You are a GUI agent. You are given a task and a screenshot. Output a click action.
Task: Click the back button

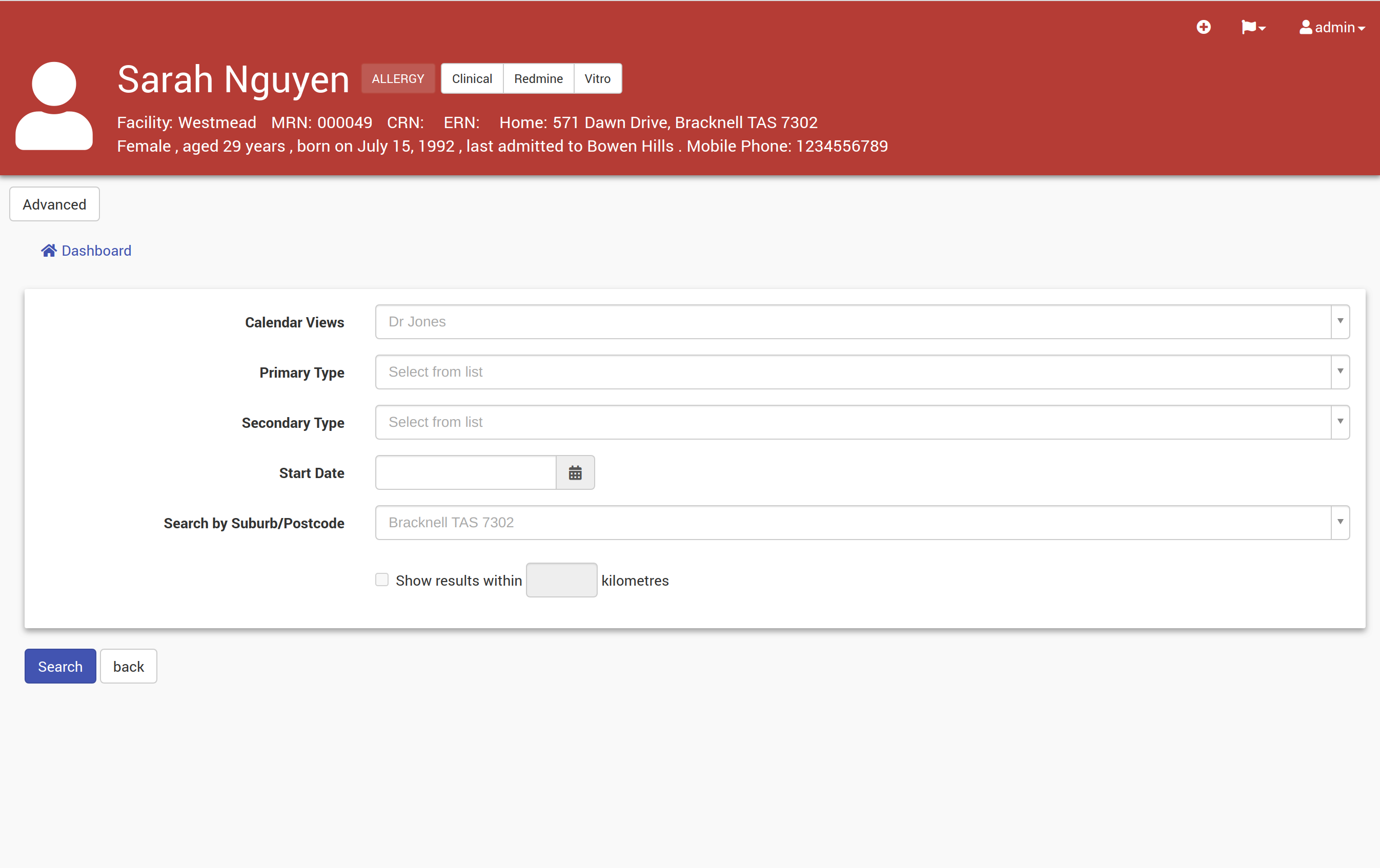(x=128, y=666)
